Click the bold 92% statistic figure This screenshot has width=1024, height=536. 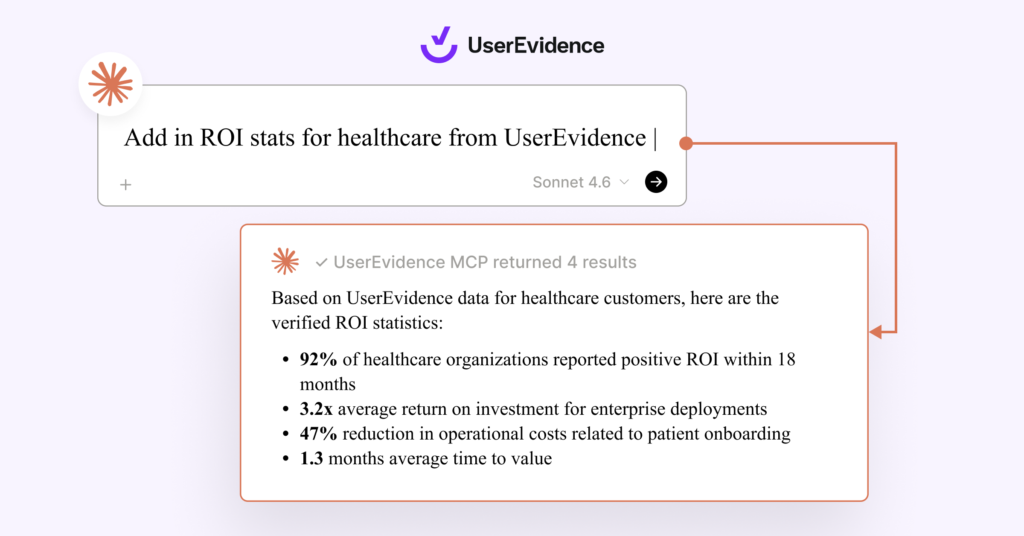tap(319, 359)
